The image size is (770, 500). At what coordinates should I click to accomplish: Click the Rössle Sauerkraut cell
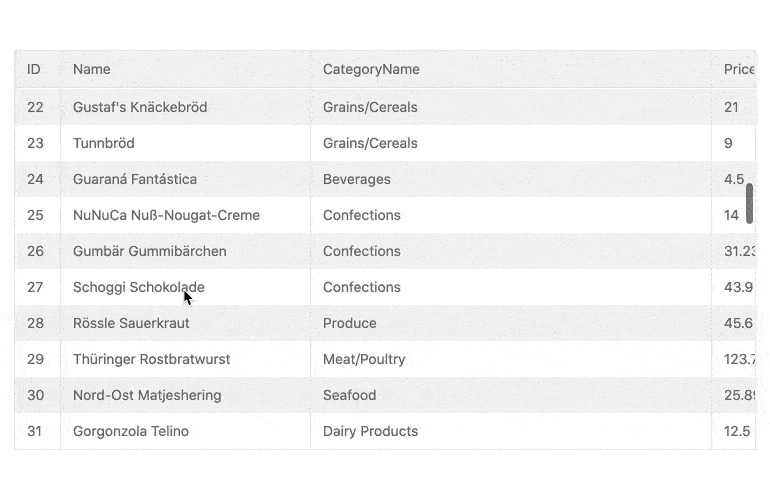(x=131, y=323)
